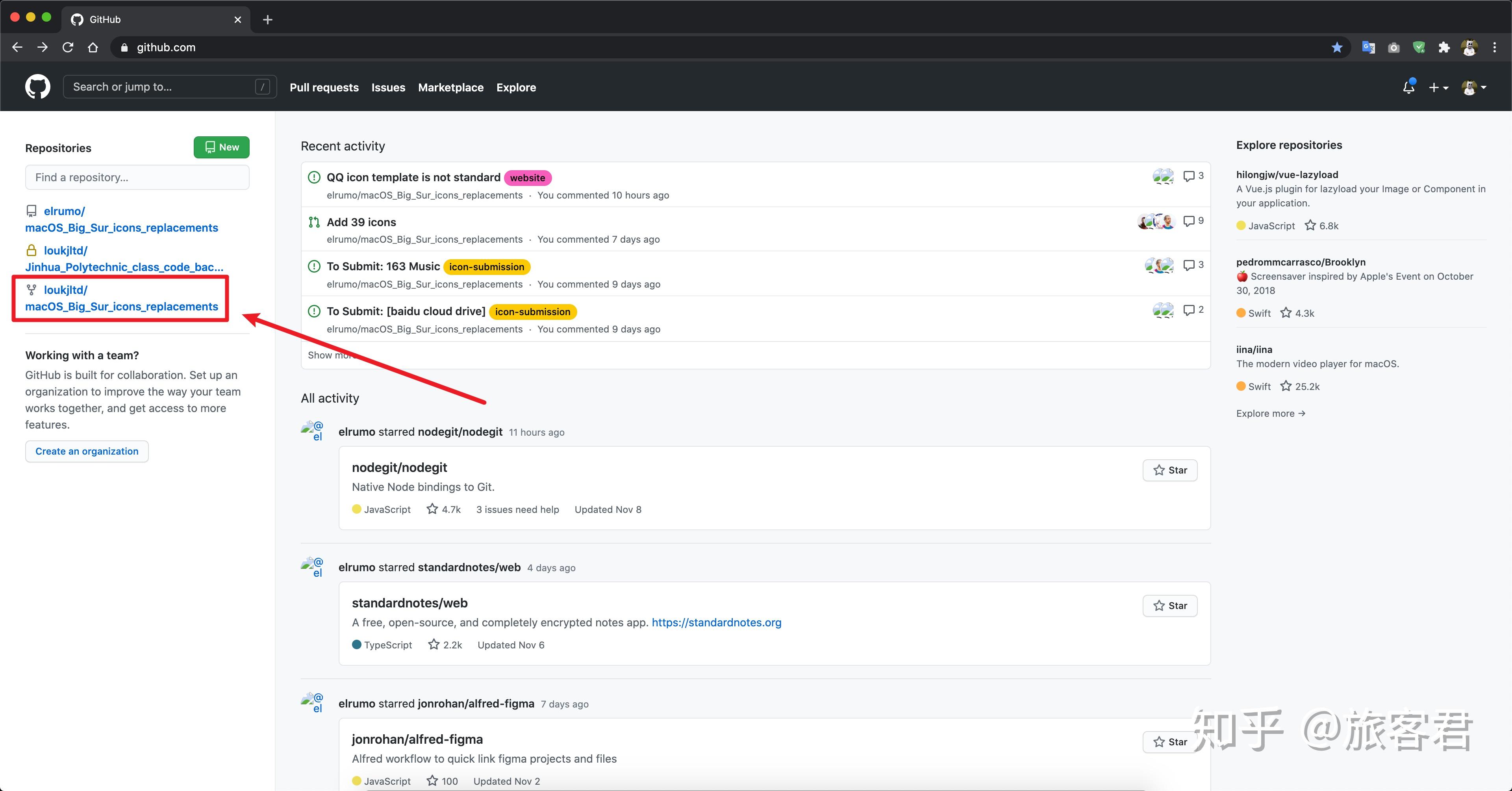The image size is (1512, 791).
Task: Open loukjltd/Jinhua_Polytechnic private repository
Action: (x=124, y=258)
